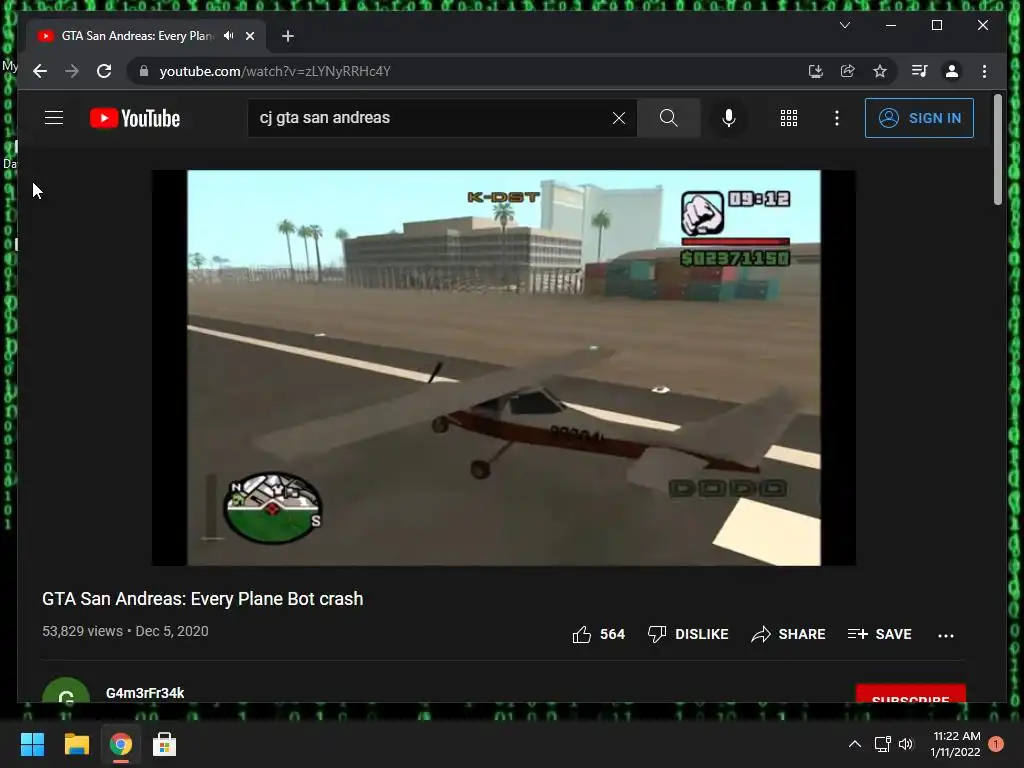Open the YouTube apps grid icon
The image size is (1024, 768).
(789, 118)
